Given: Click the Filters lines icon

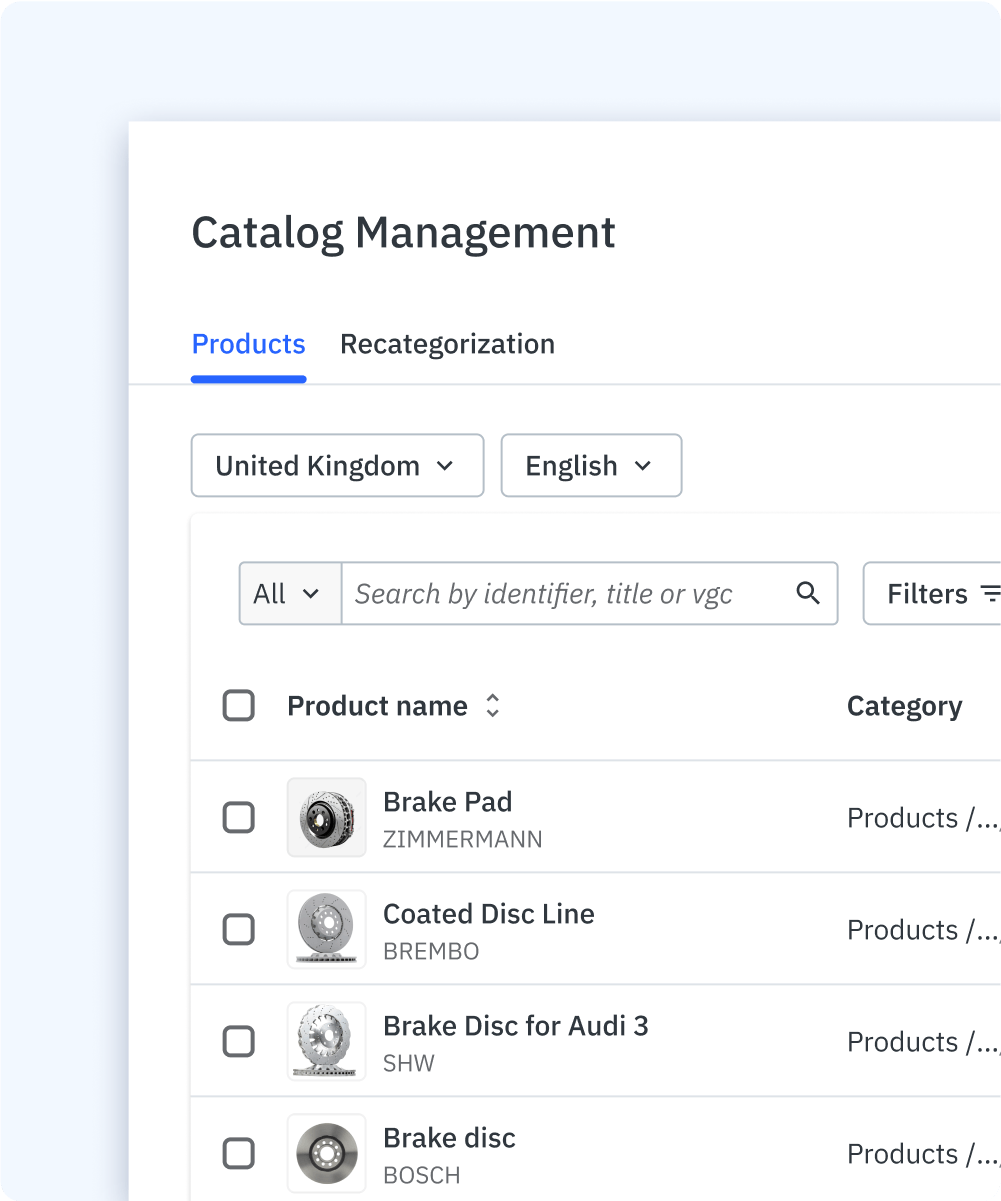Looking at the screenshot, I should [990, 594].
